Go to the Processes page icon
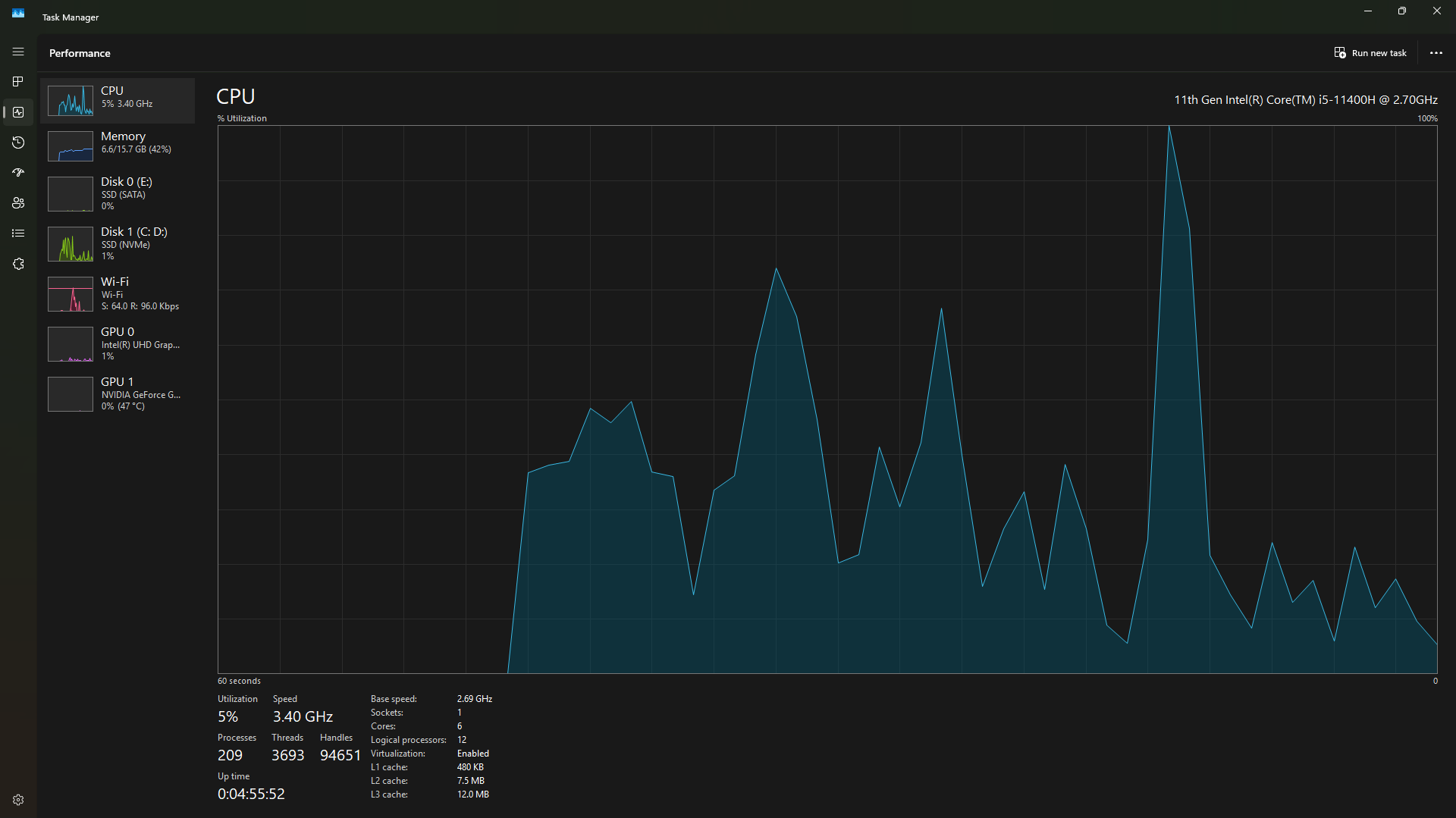 tap(18, 82)
